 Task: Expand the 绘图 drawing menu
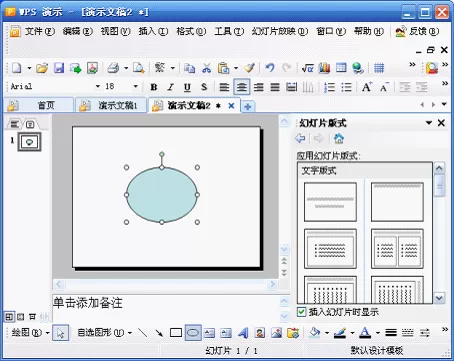pos(31,333)
